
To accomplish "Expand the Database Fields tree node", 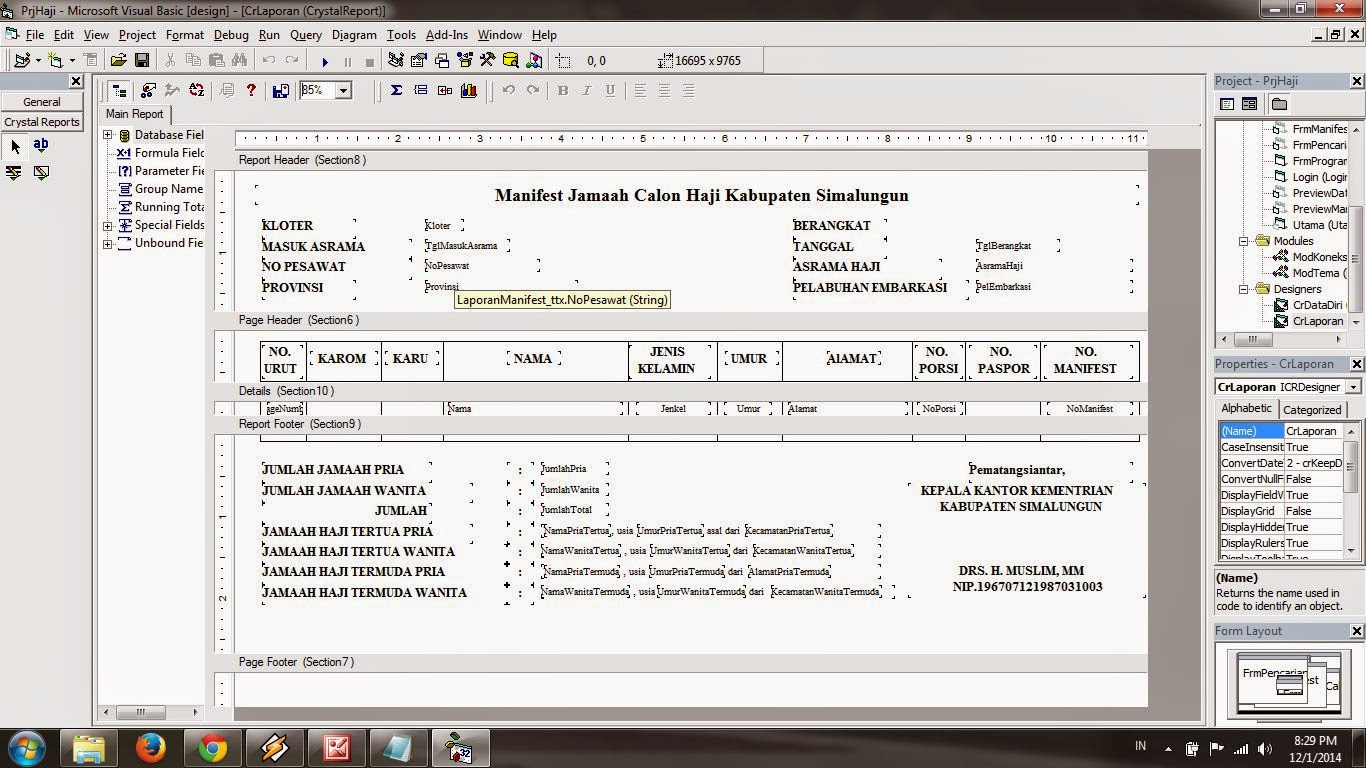I will 107,134.
